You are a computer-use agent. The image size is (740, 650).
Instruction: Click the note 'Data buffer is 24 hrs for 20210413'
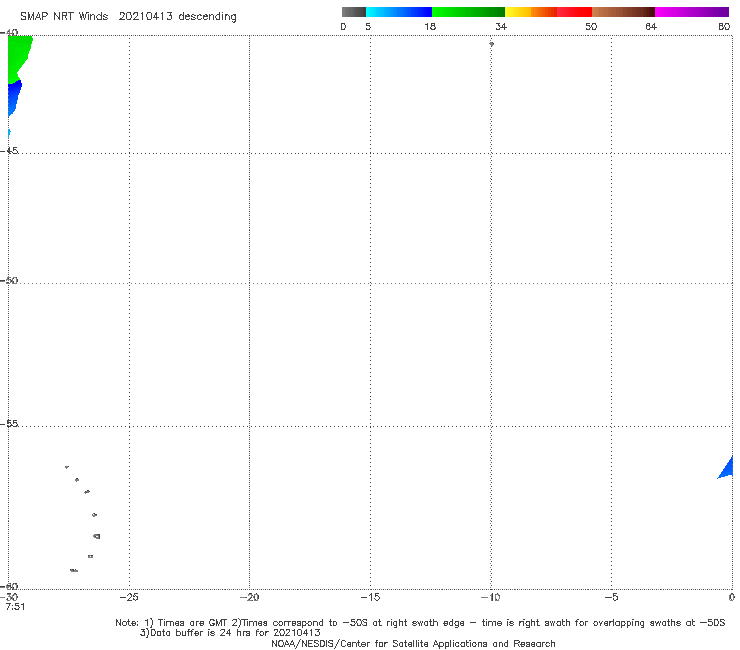pos(235,633)
